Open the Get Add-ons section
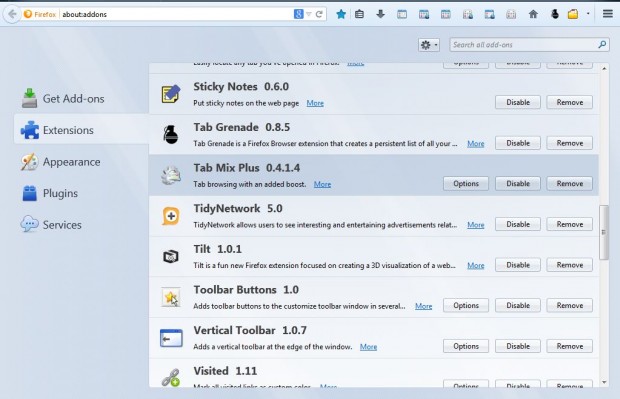 tap(63, 98)
